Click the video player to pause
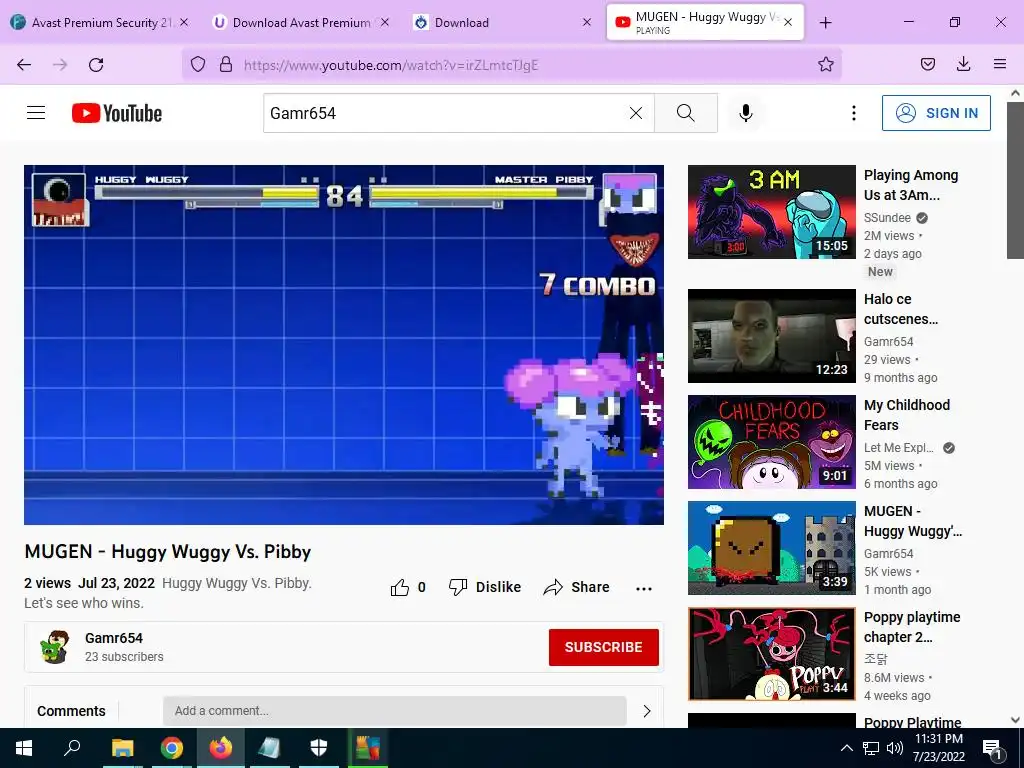This screenshot has width=1024, height=768. (344, 345)
